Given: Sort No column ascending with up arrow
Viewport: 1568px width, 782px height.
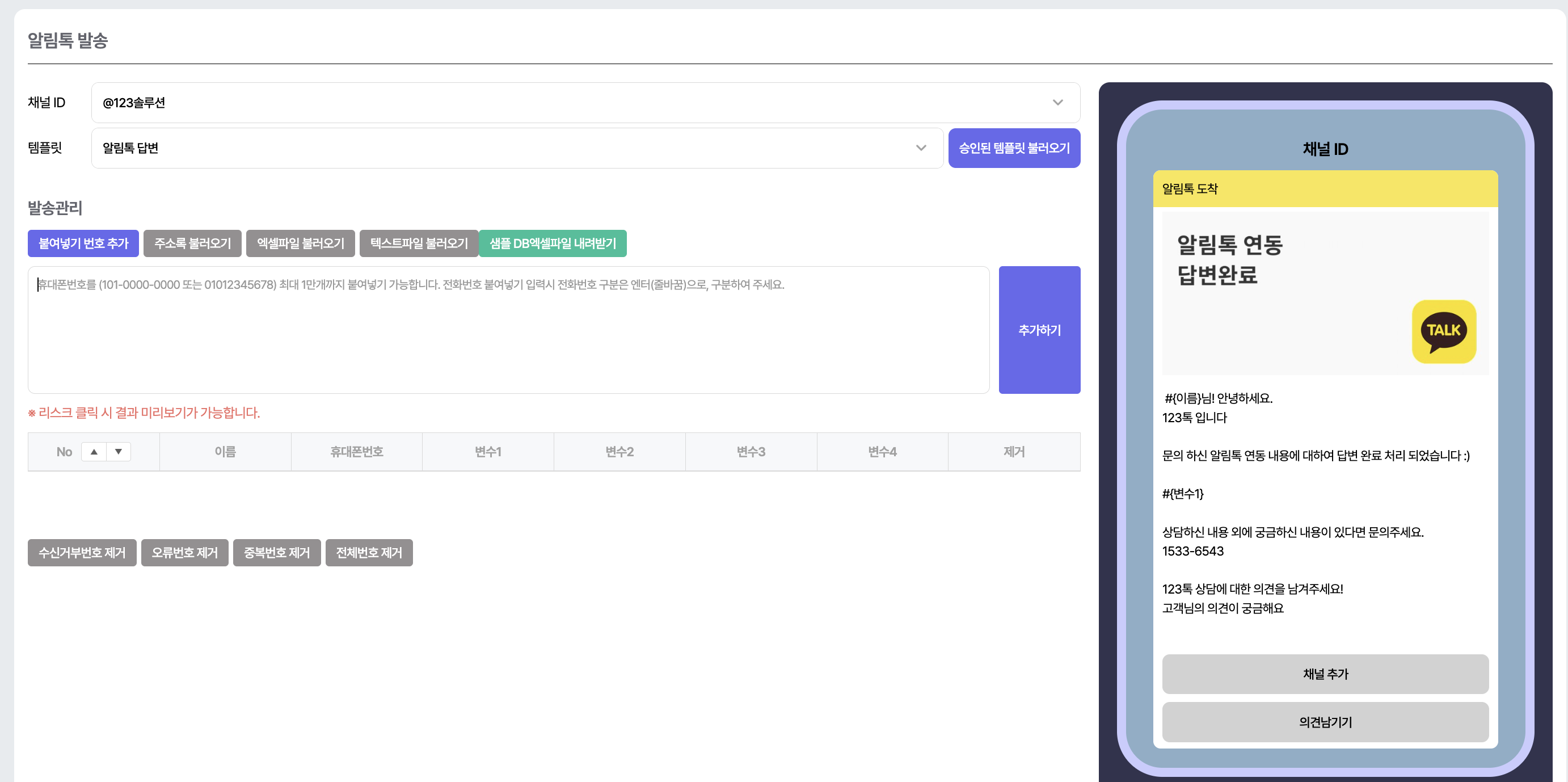Looking at the screenshot, I should coord(94,451).
